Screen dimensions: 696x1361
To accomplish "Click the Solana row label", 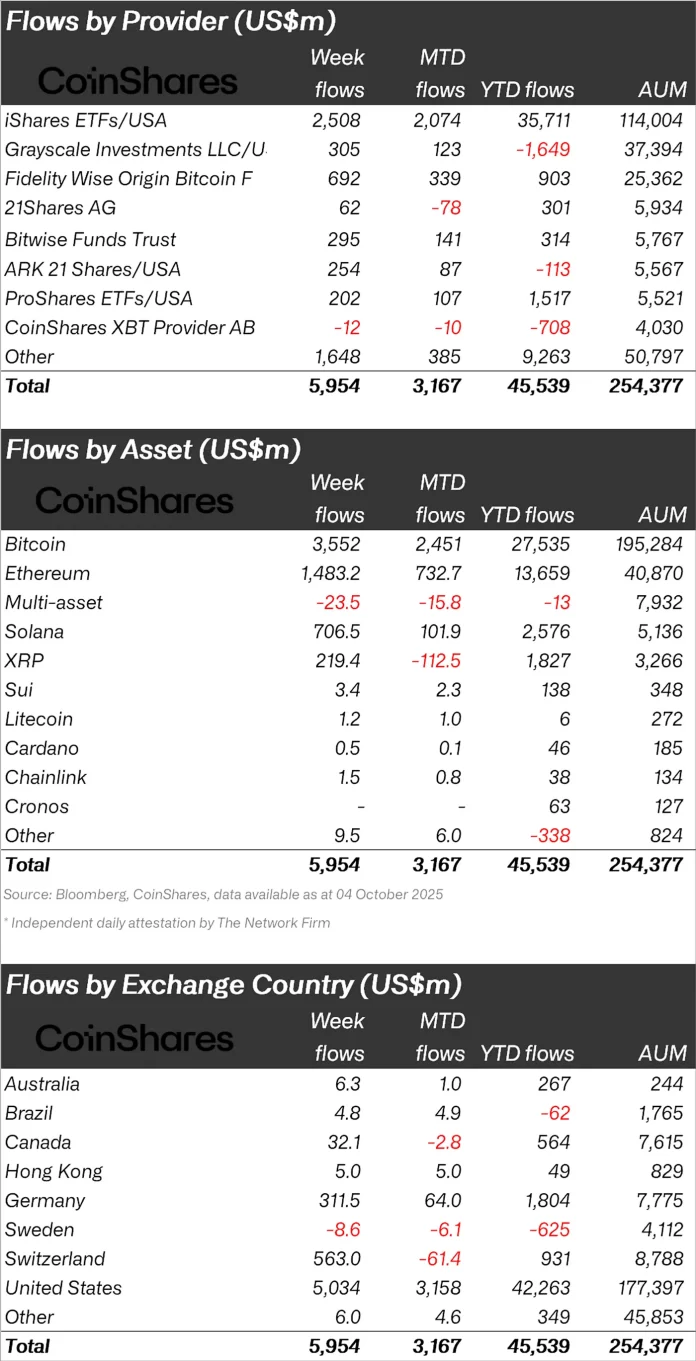I will pos(34,632).
